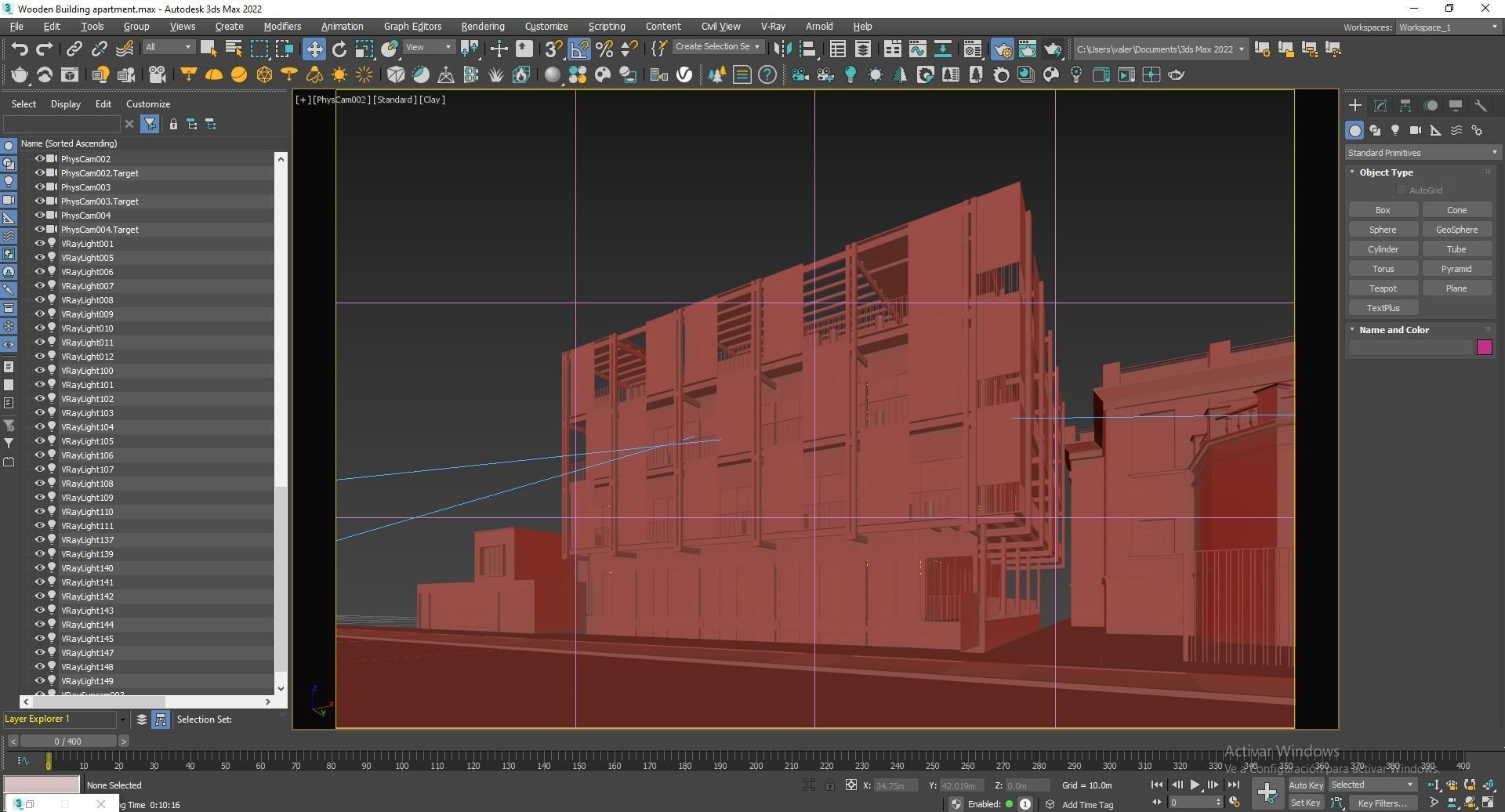Click the scene explorer lock icon
The image size is (1505, 812).
pos(173,124)
